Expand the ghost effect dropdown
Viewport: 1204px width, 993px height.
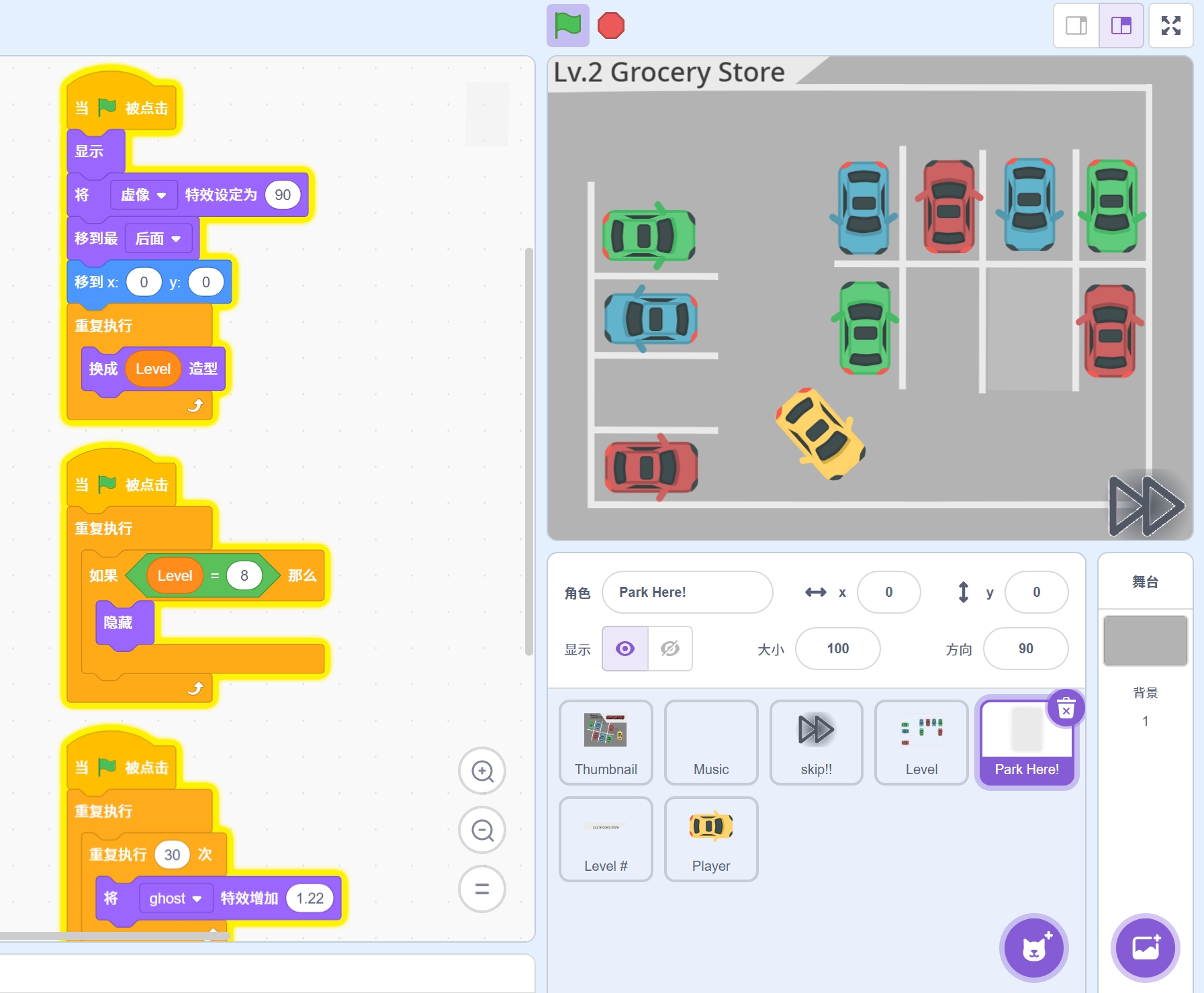pyautogui.click(x=175, y=898)
